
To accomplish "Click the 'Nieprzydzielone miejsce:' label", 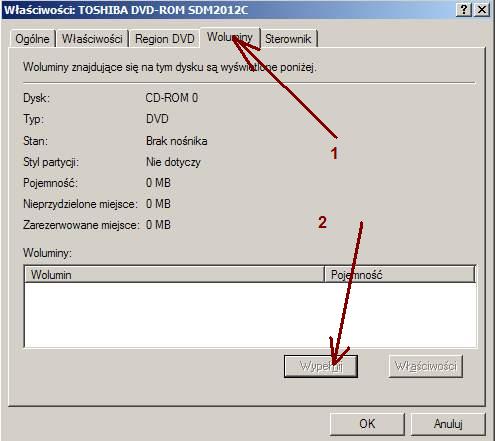I will tap(80, 204).
